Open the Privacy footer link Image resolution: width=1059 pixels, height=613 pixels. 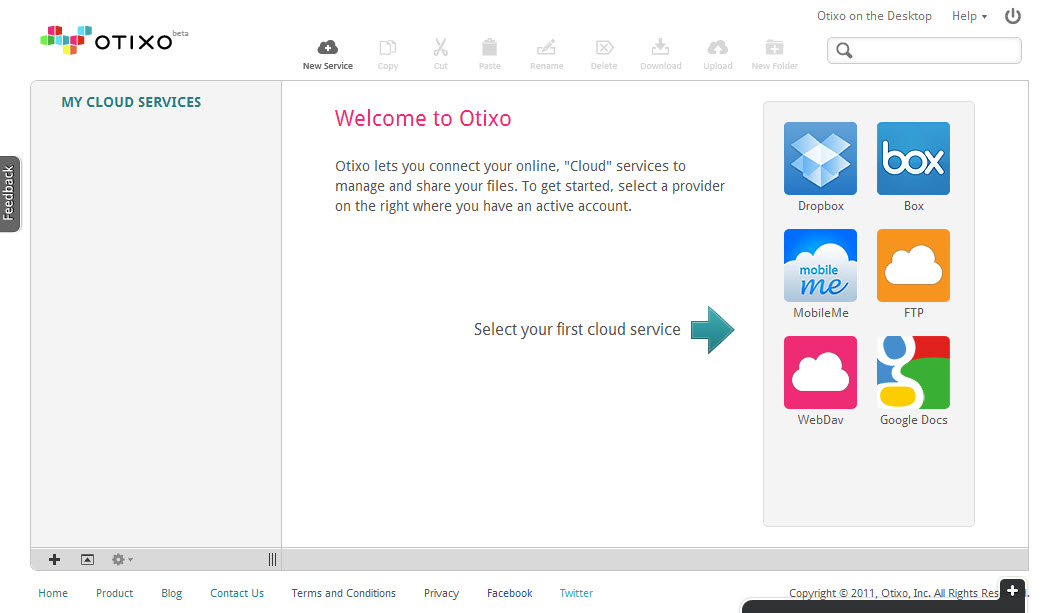[x=441, y=593]
